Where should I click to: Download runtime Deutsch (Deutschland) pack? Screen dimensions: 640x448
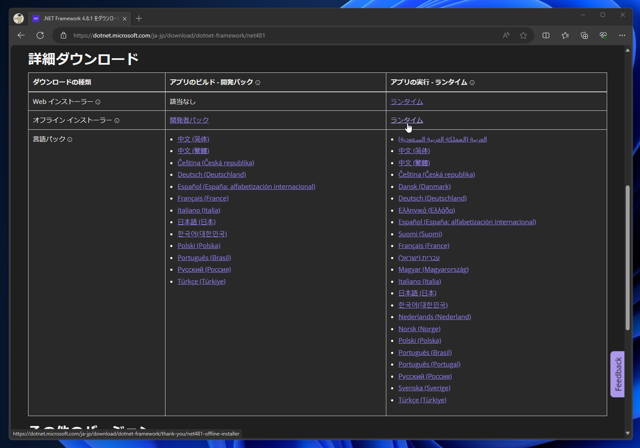432,198
